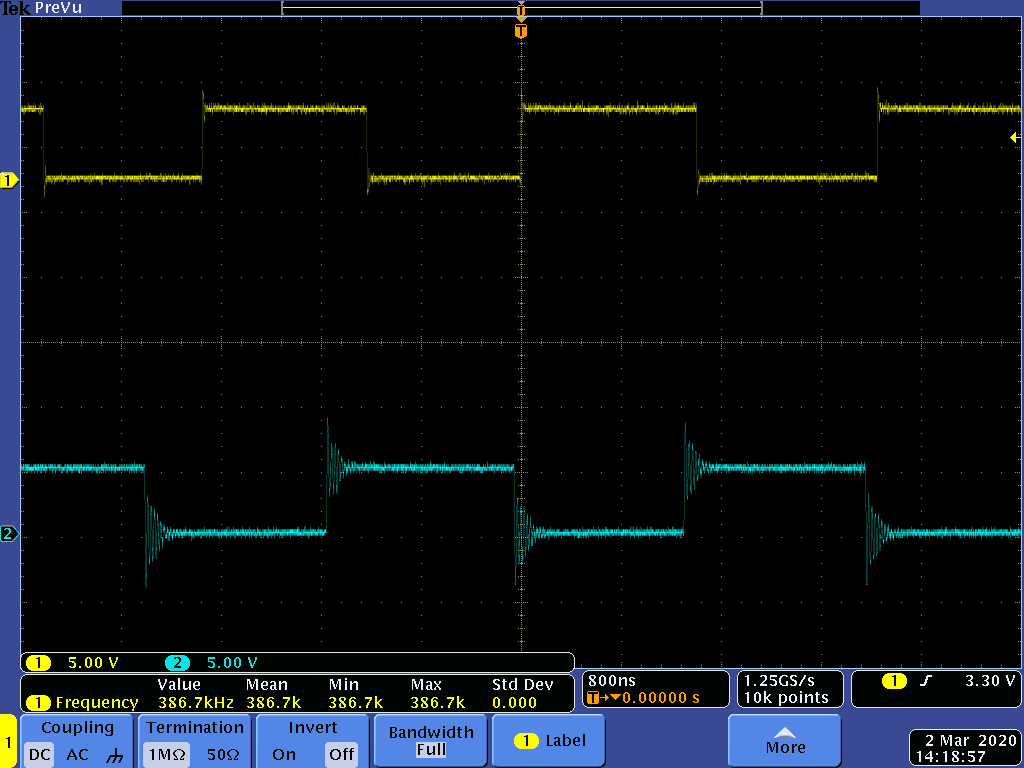1024x768 pixels.
Task: Click the 10k points record length readout
Action: [x=786, y=697]
